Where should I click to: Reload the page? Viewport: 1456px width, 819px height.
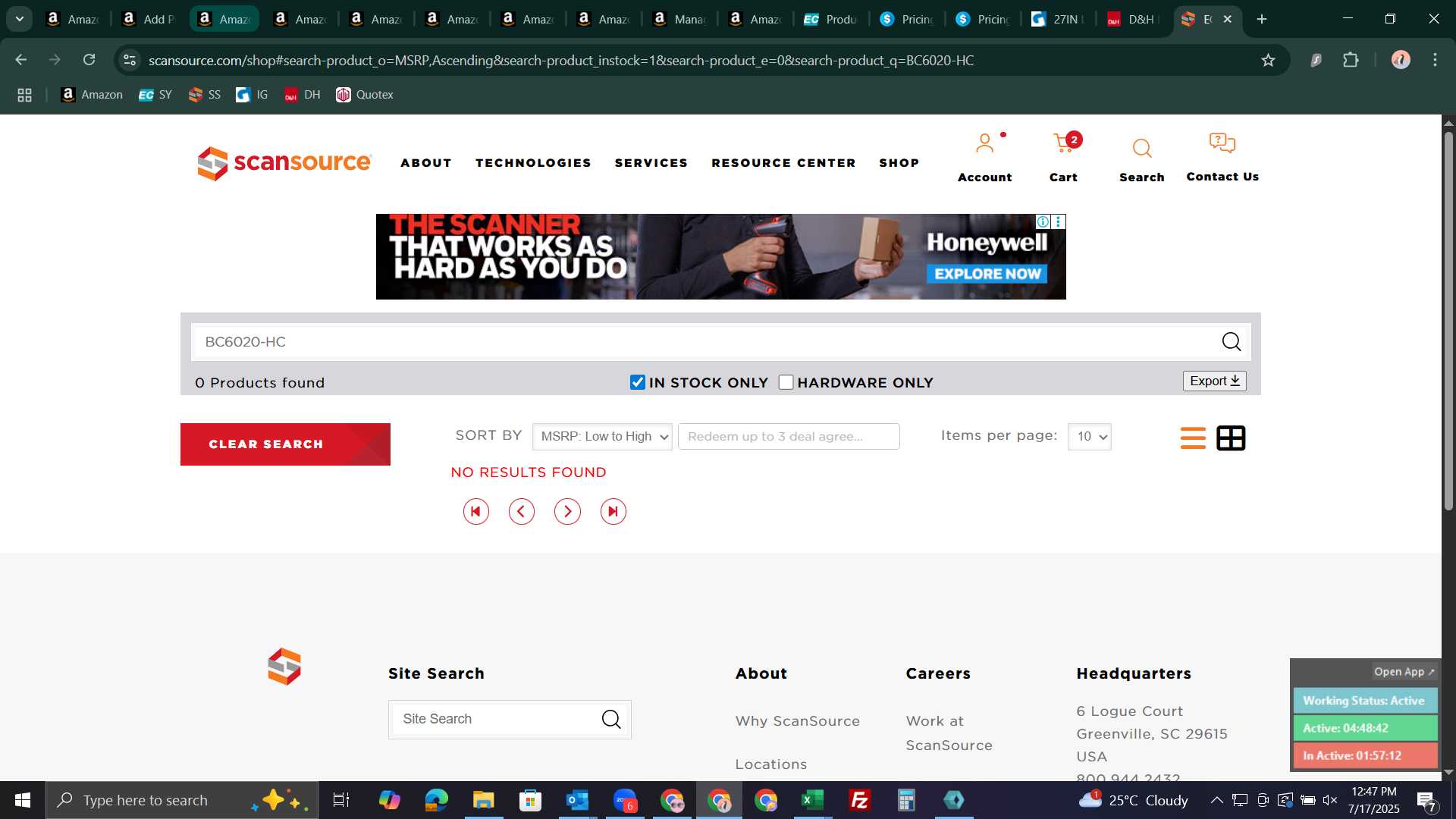pyautogui.click(x=89, y=60)
